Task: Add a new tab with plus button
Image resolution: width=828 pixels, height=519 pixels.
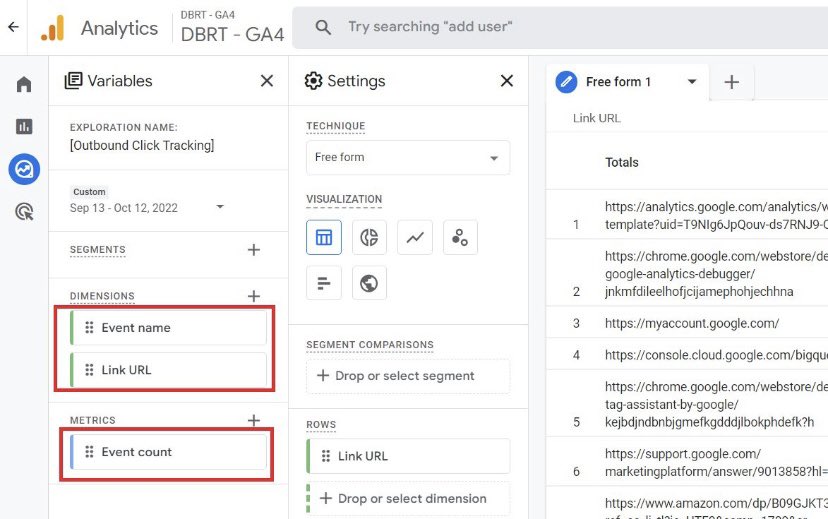Action: pos(731,82)
